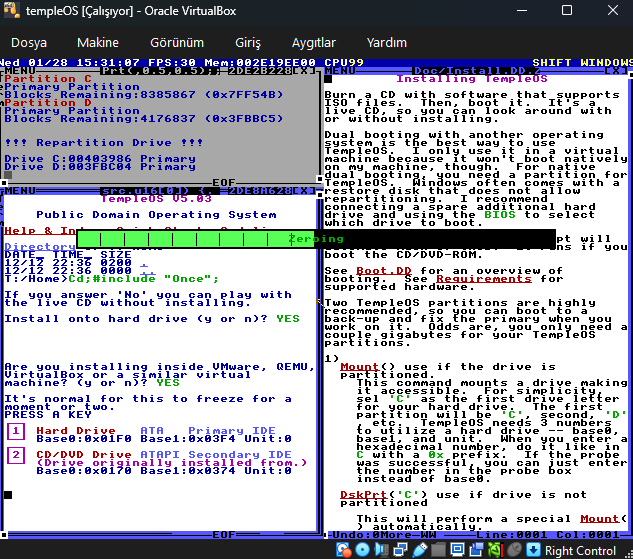Click 'Drive C:00403986 Primary' line

pos(100,159)
